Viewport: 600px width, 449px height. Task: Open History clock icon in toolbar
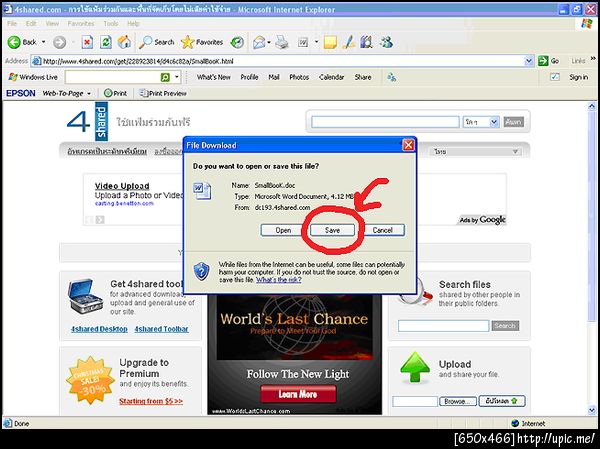click(x=237, y=42)
